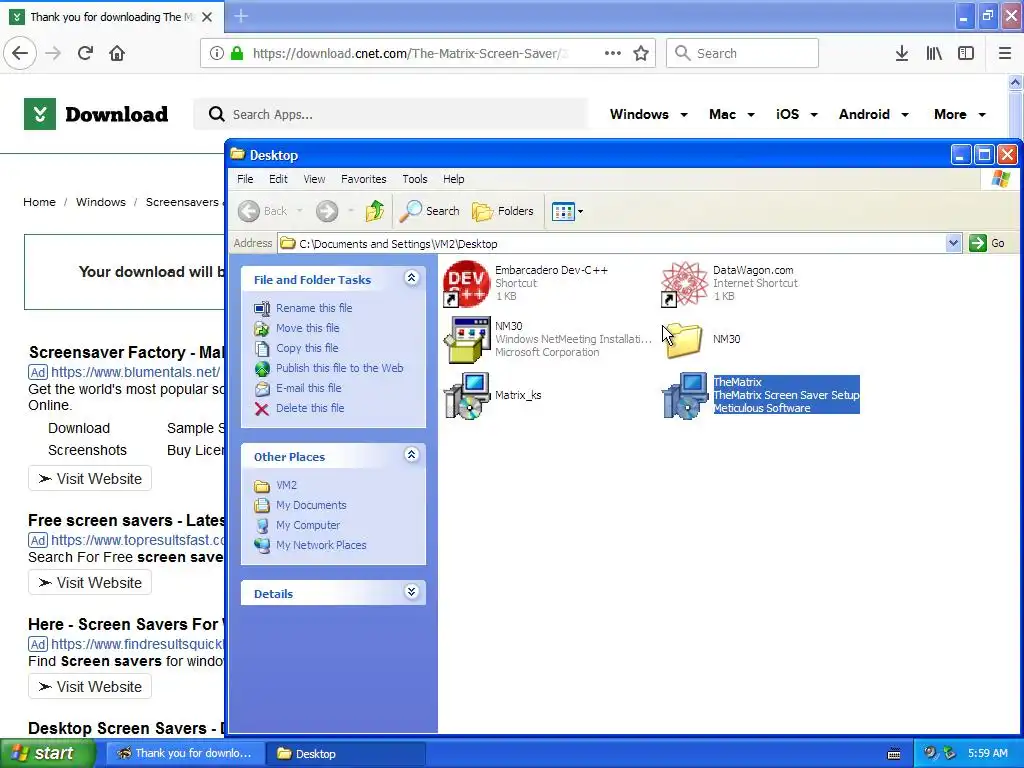Click Visit Website under Screensaver Factory ad
Viewport: 1024px width, 768px height.
[90, 479]
